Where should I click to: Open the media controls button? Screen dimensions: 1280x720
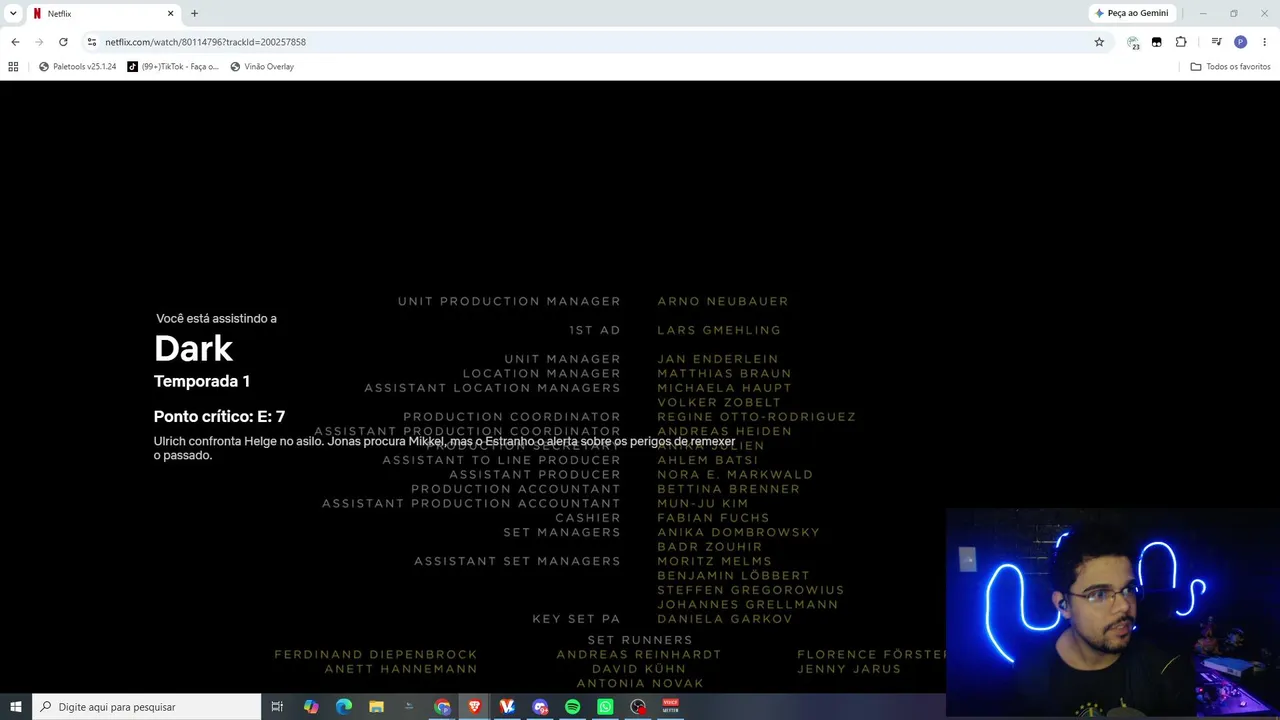point(1216,42)
